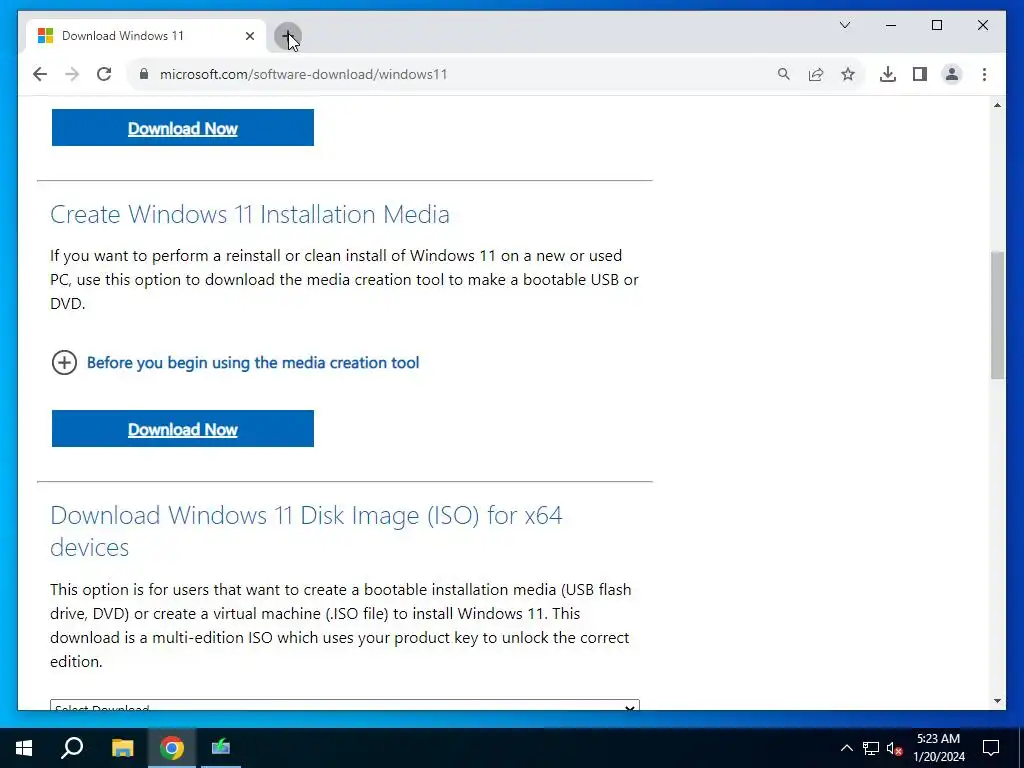View site information via the lock icon
1024x768 pixels.
[144, 74]
